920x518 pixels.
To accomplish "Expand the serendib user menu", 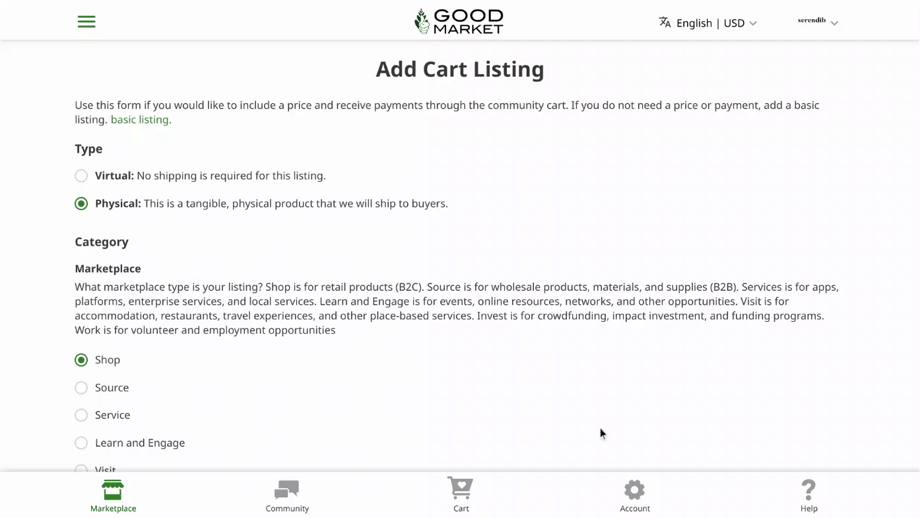I will pos(817,21).
